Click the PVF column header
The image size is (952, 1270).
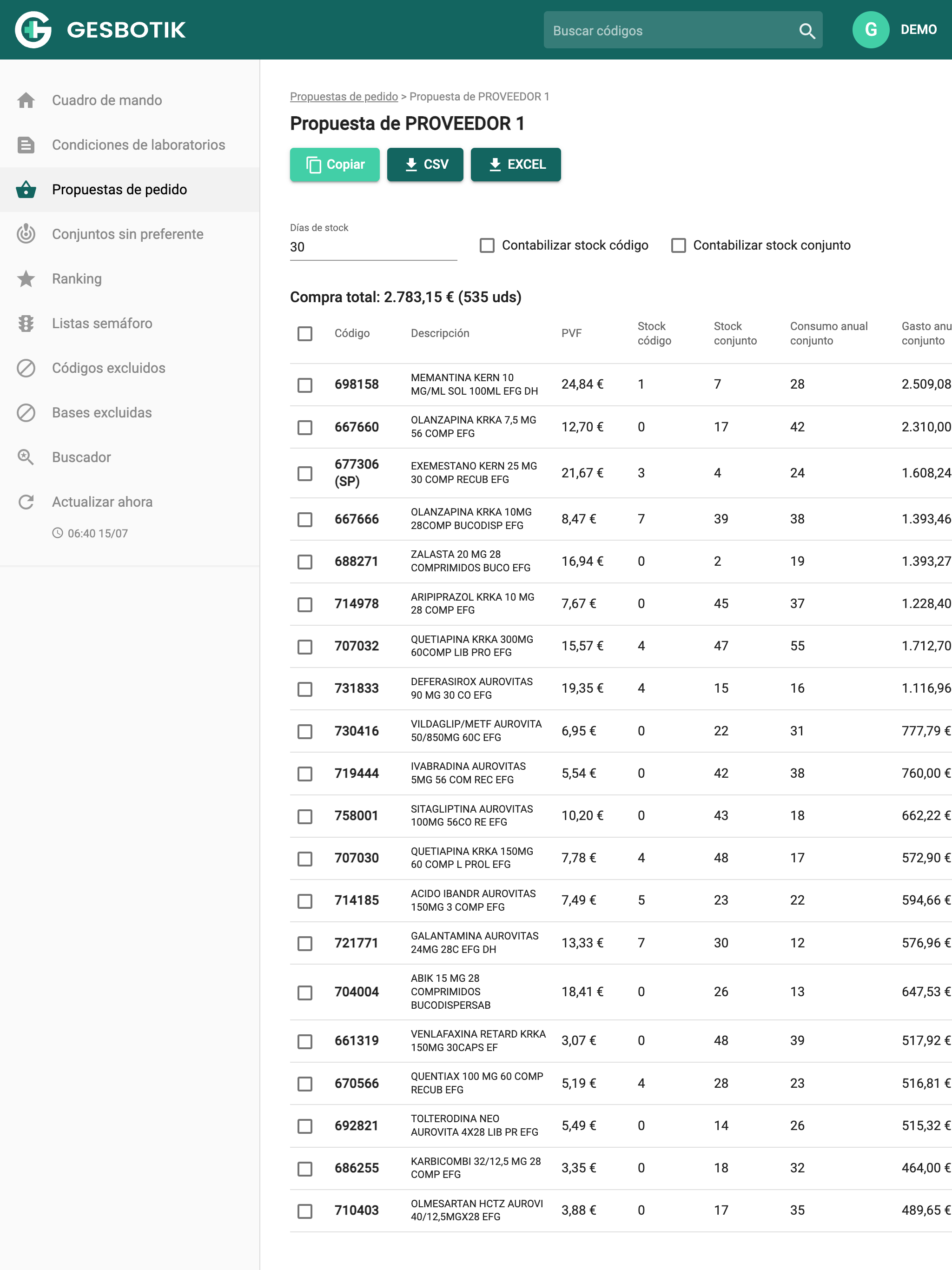tap(571, 334)
